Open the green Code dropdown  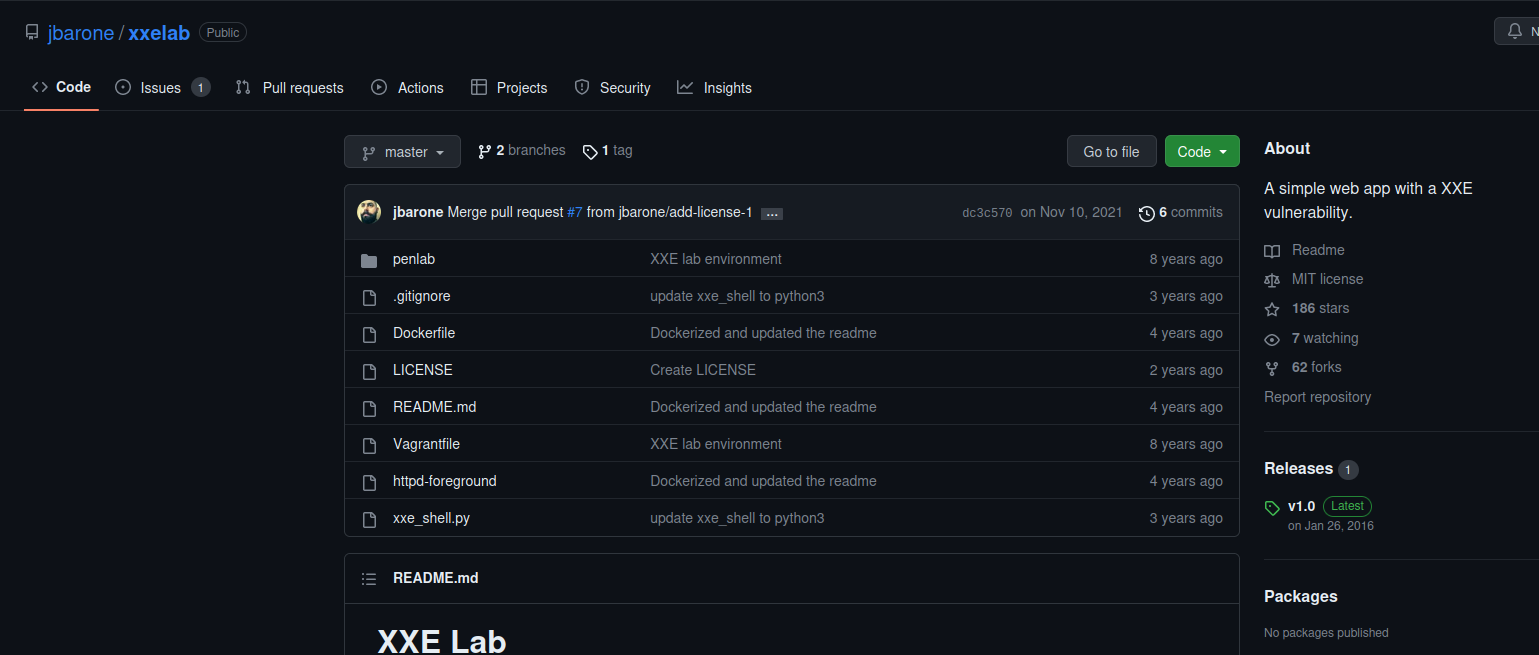click(x=1202, y=152)
